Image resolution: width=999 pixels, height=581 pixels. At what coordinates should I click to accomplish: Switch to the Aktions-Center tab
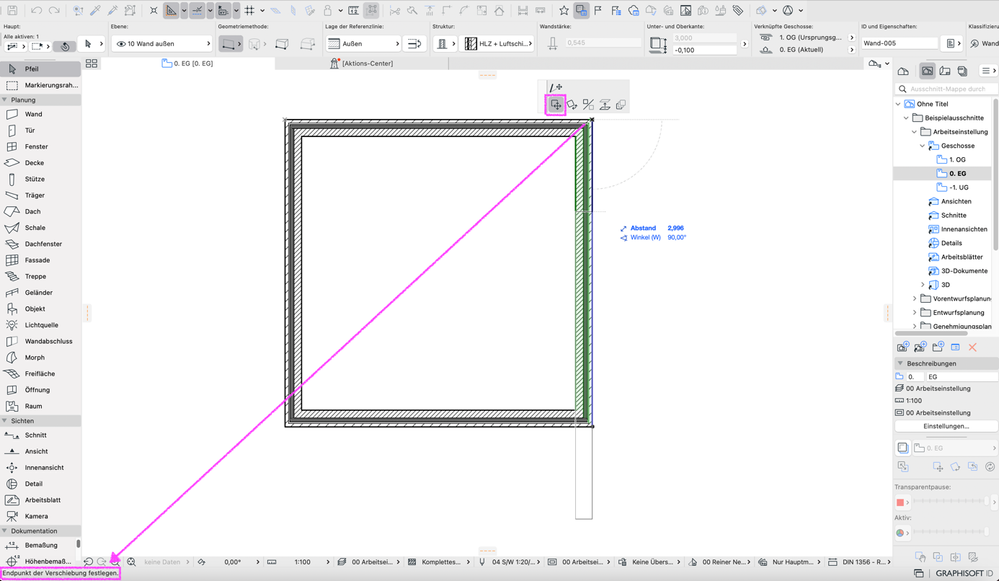point(362,63)
